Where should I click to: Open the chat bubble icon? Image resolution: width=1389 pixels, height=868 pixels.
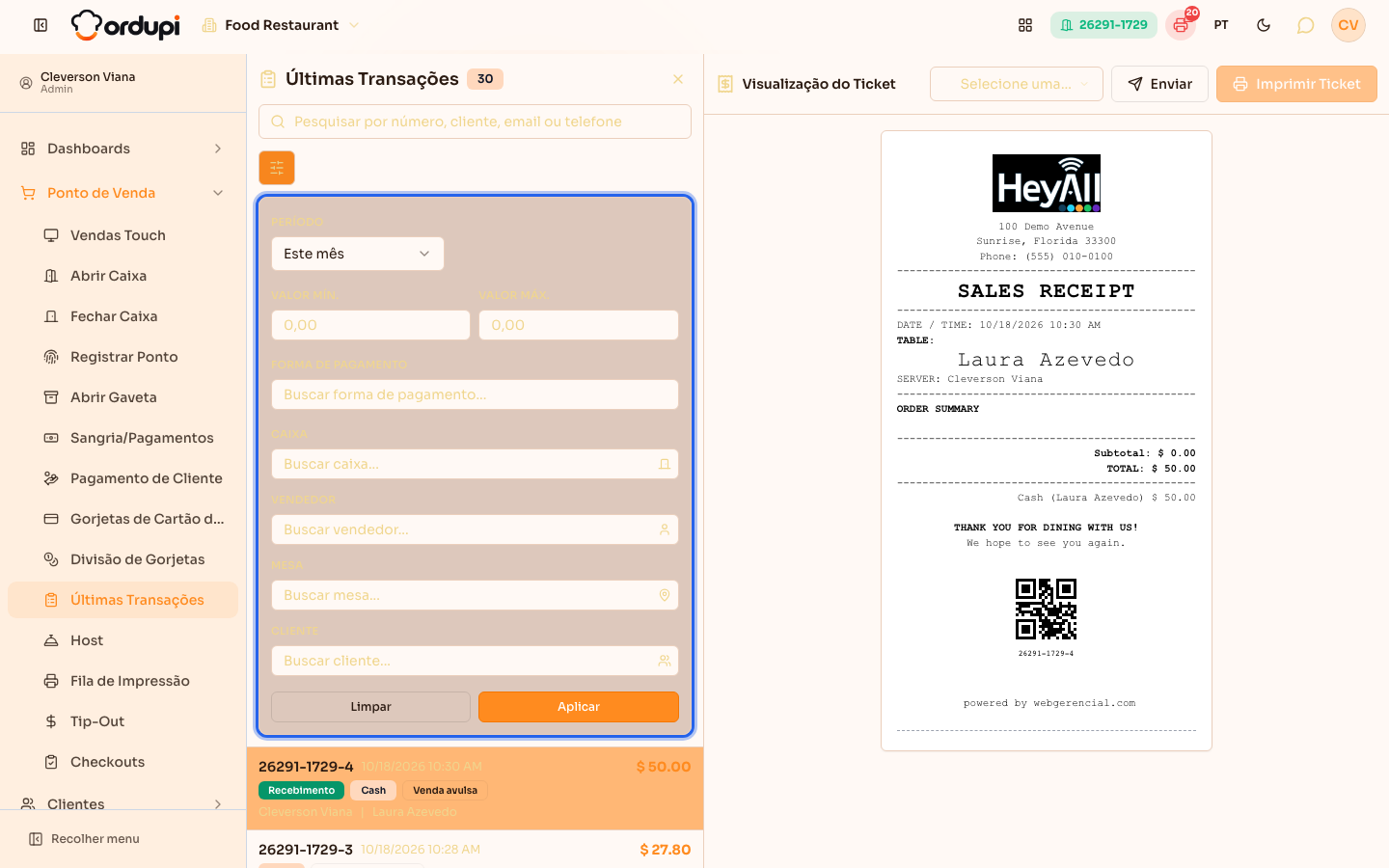click(x=1306, y=25)
